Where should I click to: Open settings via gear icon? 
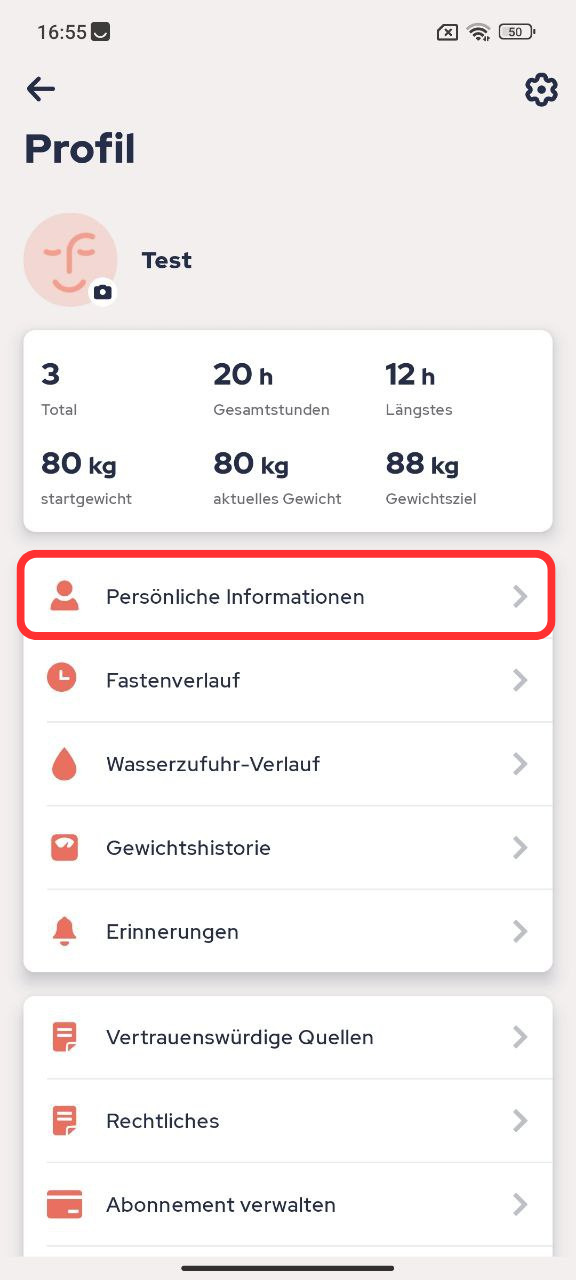coord(541,89)
